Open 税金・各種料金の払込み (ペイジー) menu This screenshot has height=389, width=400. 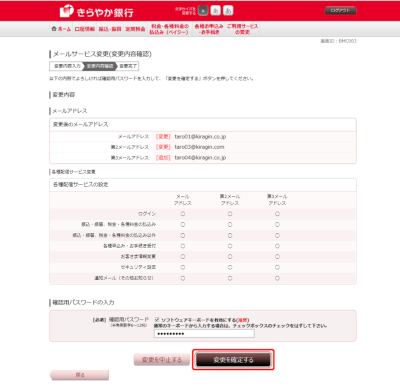coord(169,29)
